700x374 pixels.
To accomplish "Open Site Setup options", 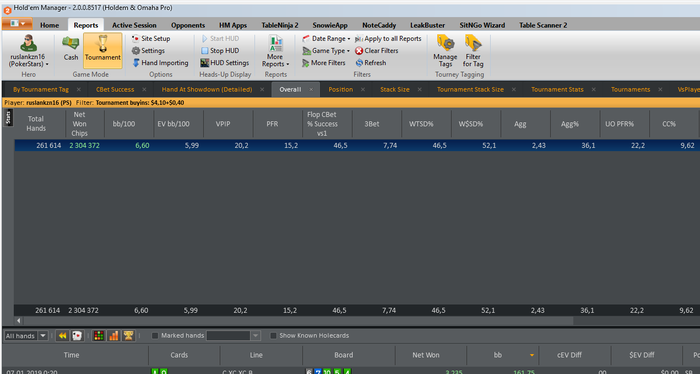I will pyautogui.click(x=151, y=38).
